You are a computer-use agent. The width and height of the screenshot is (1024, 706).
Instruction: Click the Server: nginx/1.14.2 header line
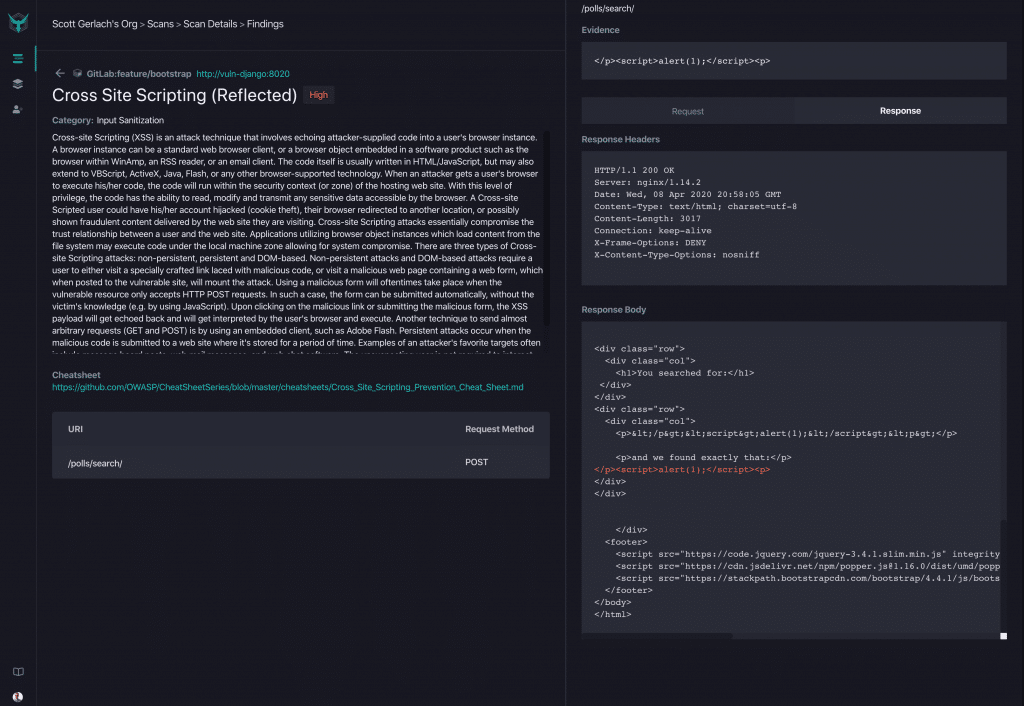point(647,182)
